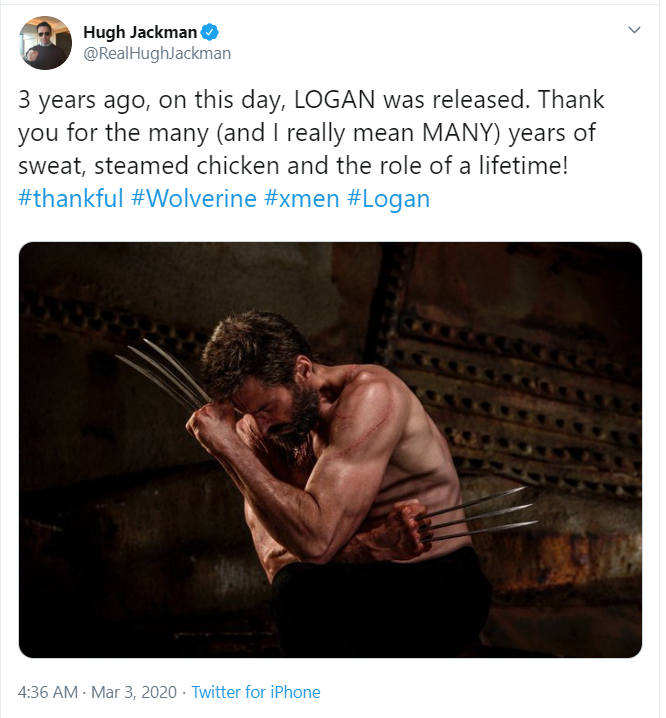
Task: Visit the @RealHughJackman handle
Action: point(156,54)
